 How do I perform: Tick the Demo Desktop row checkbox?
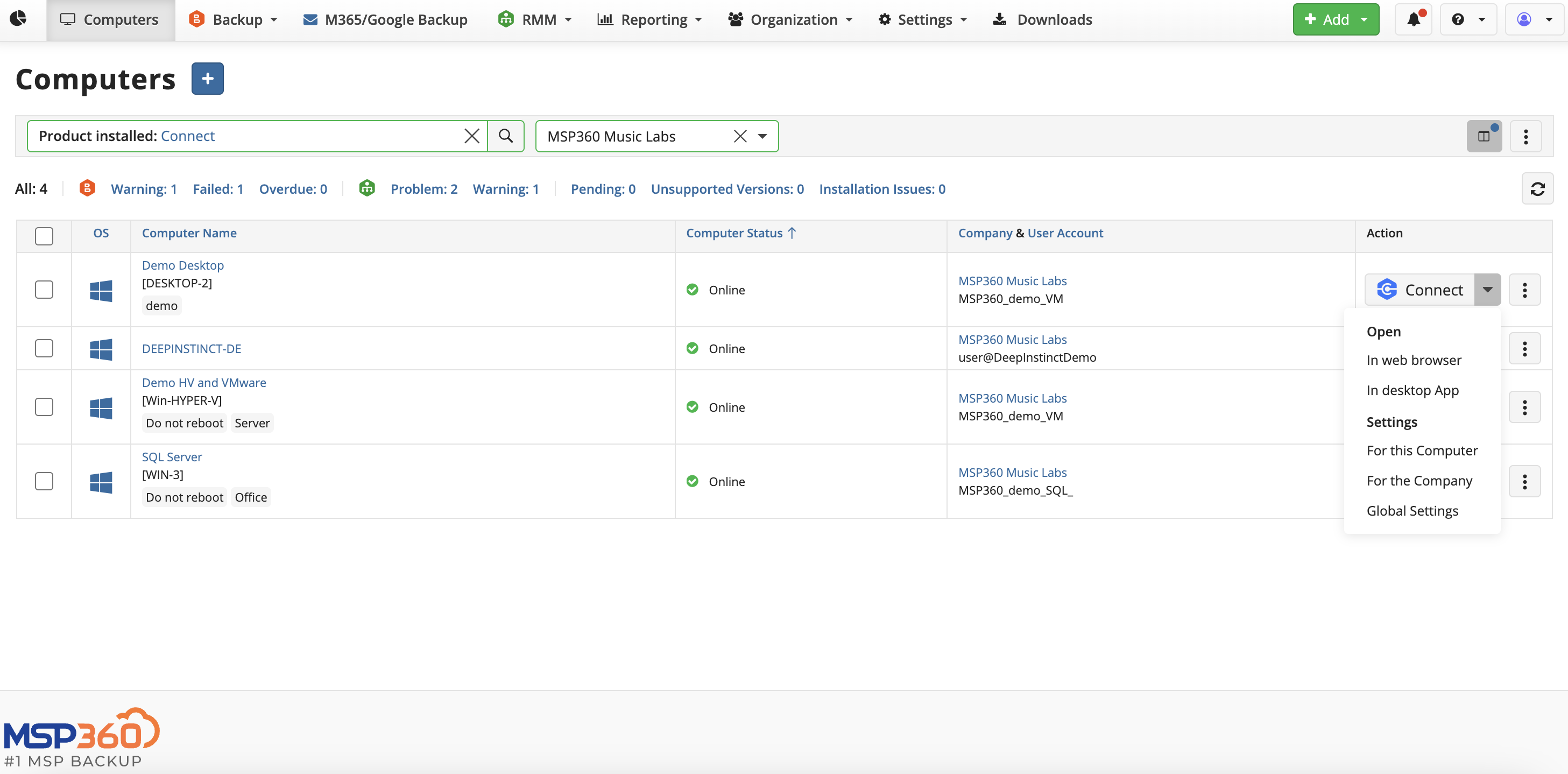point(44,289)
